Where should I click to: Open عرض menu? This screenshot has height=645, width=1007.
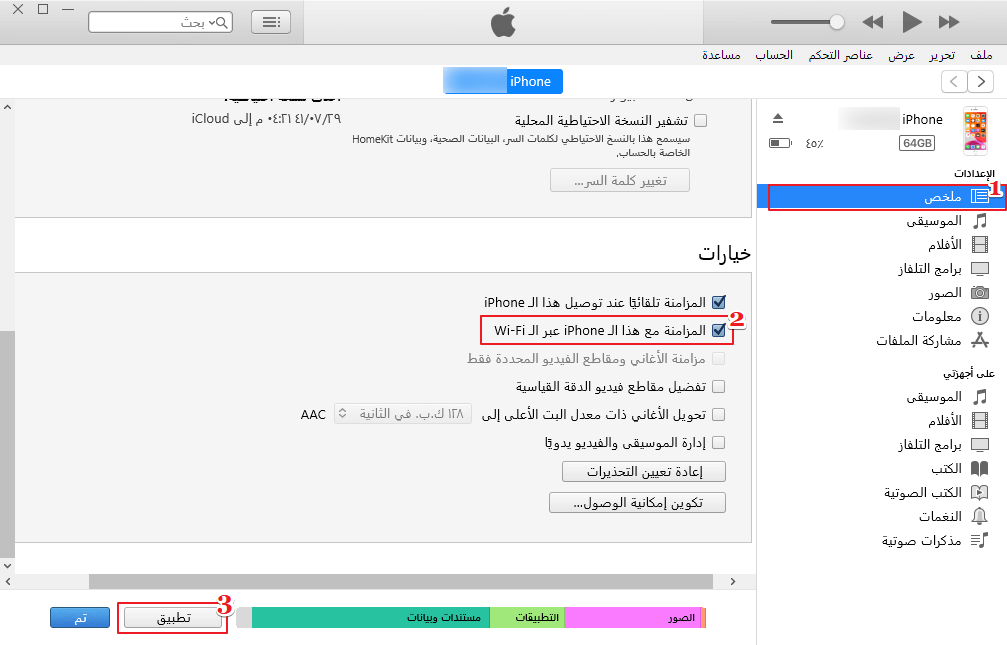(901, 55)
